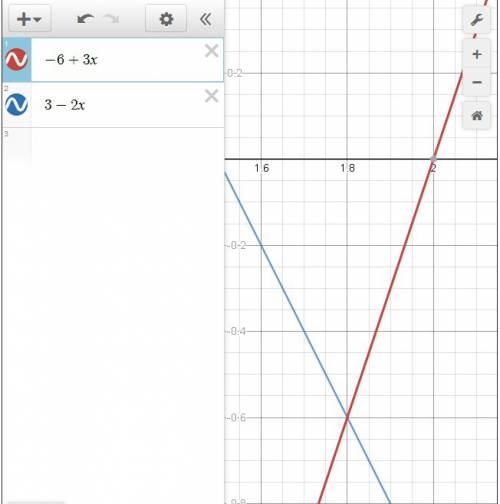Zoom out of the graph
500x504 pixels.
click(477, 82)
